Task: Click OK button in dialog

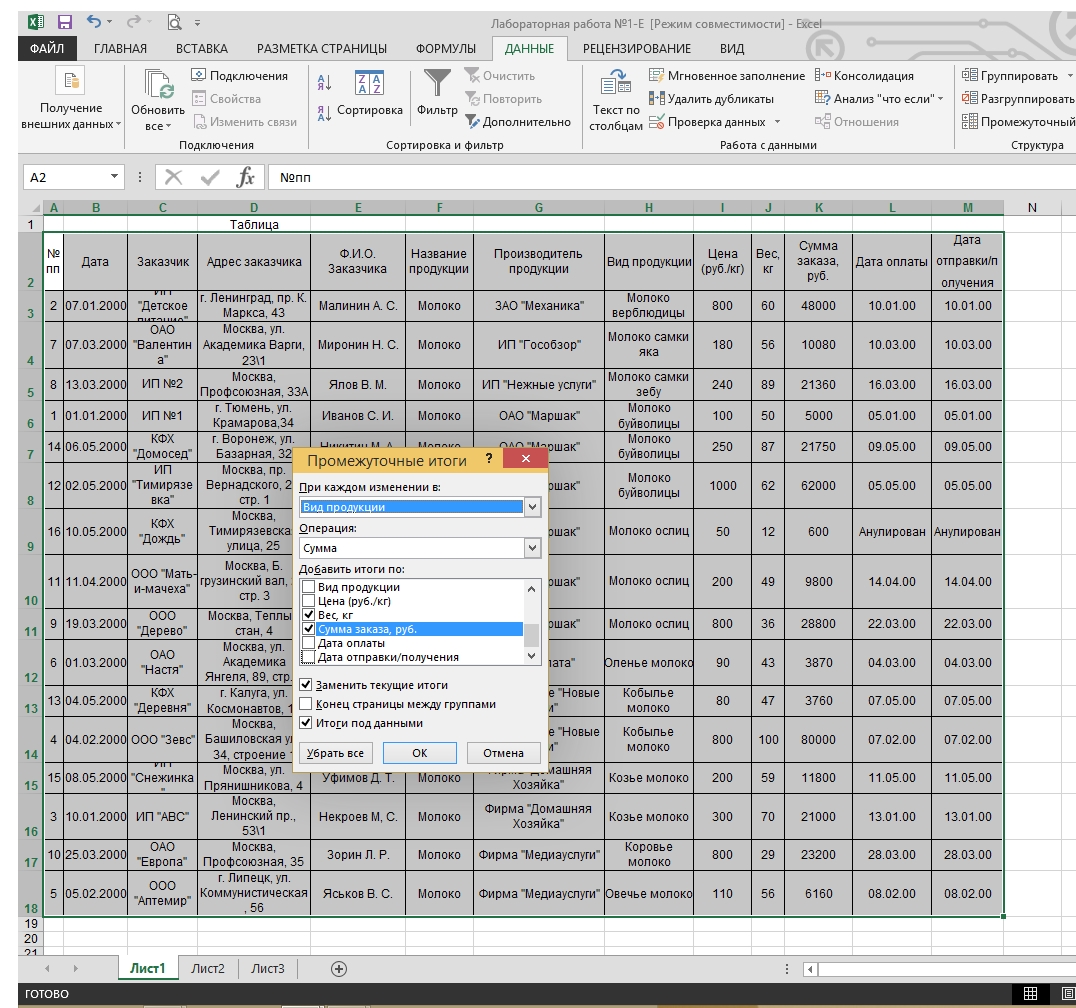Action: pos(419,753)
